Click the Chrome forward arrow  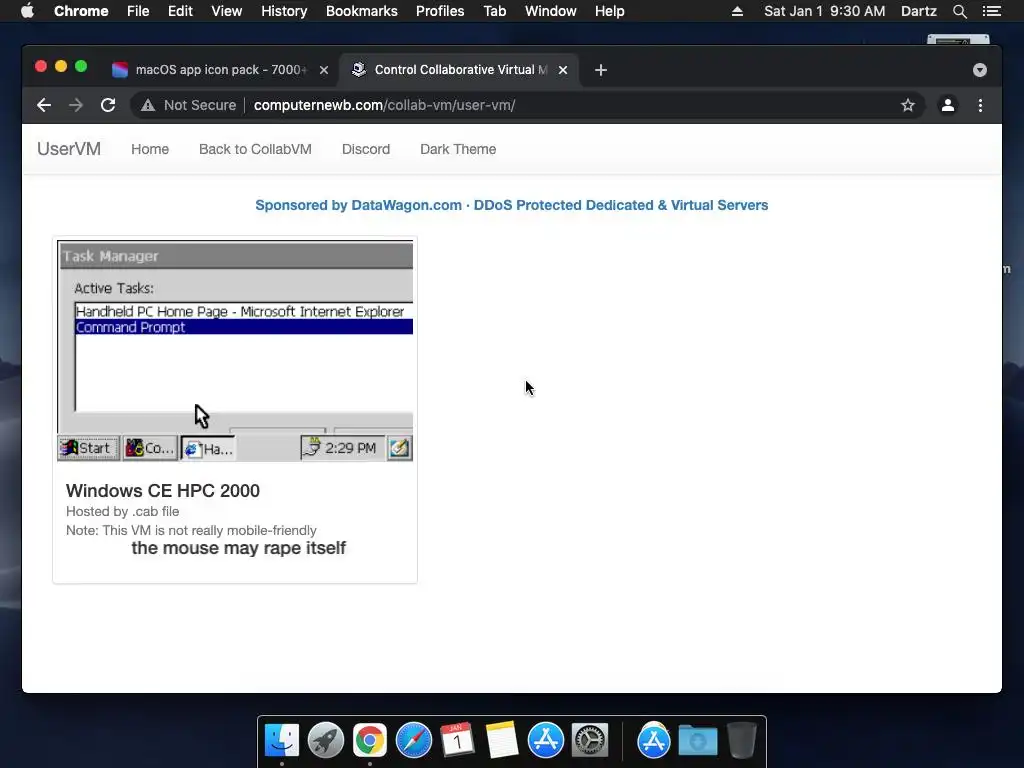click(x=76, y=105)
